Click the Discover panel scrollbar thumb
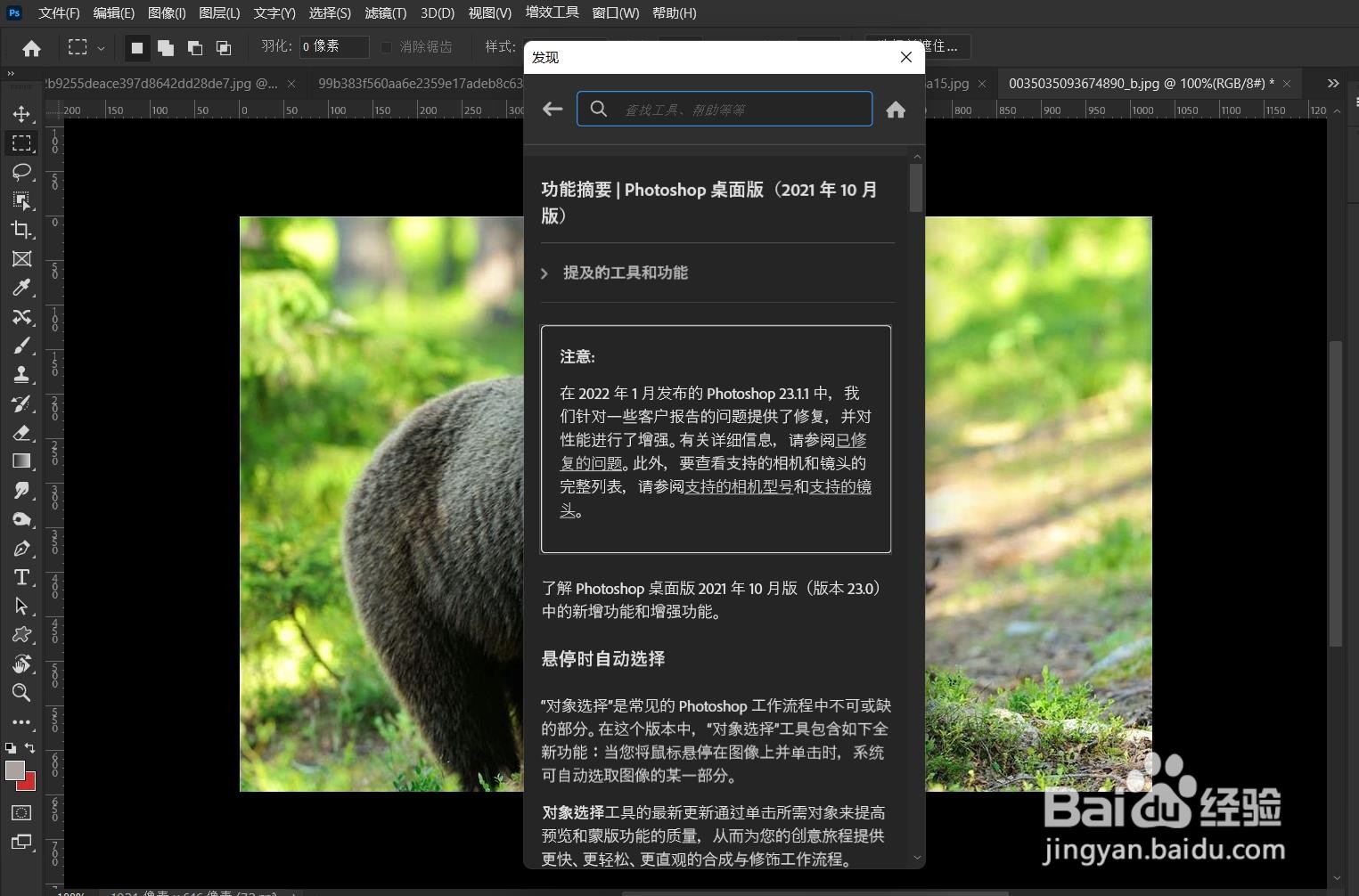1359x896 pixels. coord(916,187)
